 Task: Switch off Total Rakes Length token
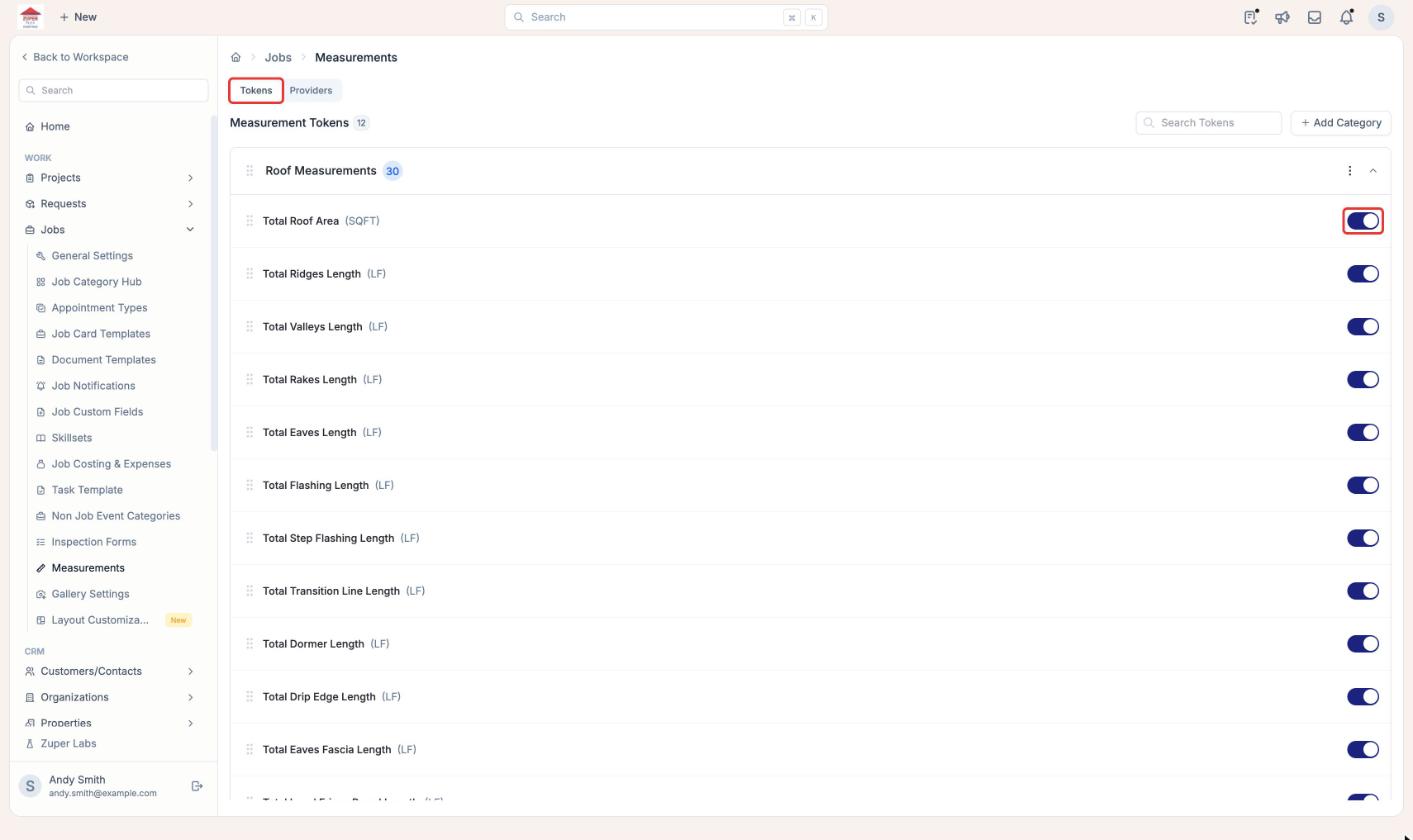1363,380
